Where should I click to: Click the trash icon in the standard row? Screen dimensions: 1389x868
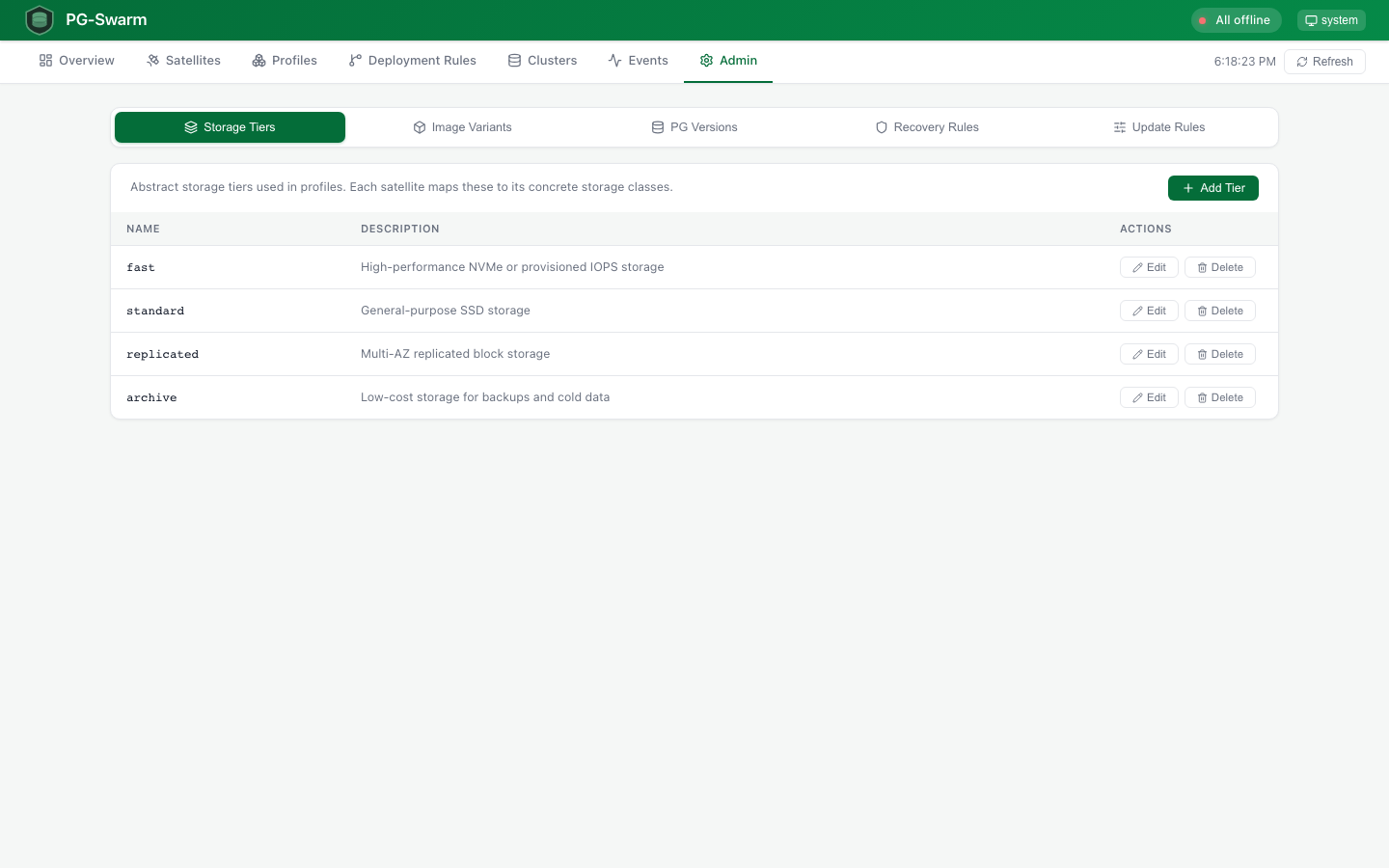[x=1202, y=312]
